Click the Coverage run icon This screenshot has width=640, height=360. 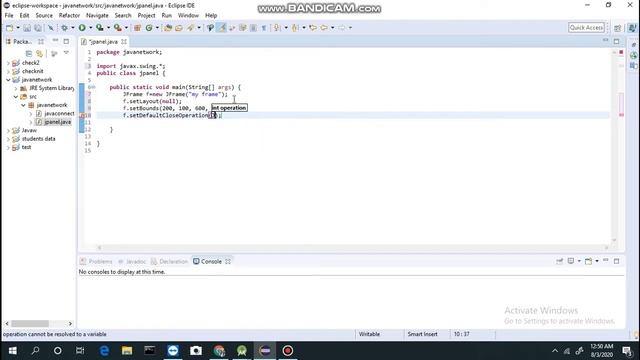(100, 28)
